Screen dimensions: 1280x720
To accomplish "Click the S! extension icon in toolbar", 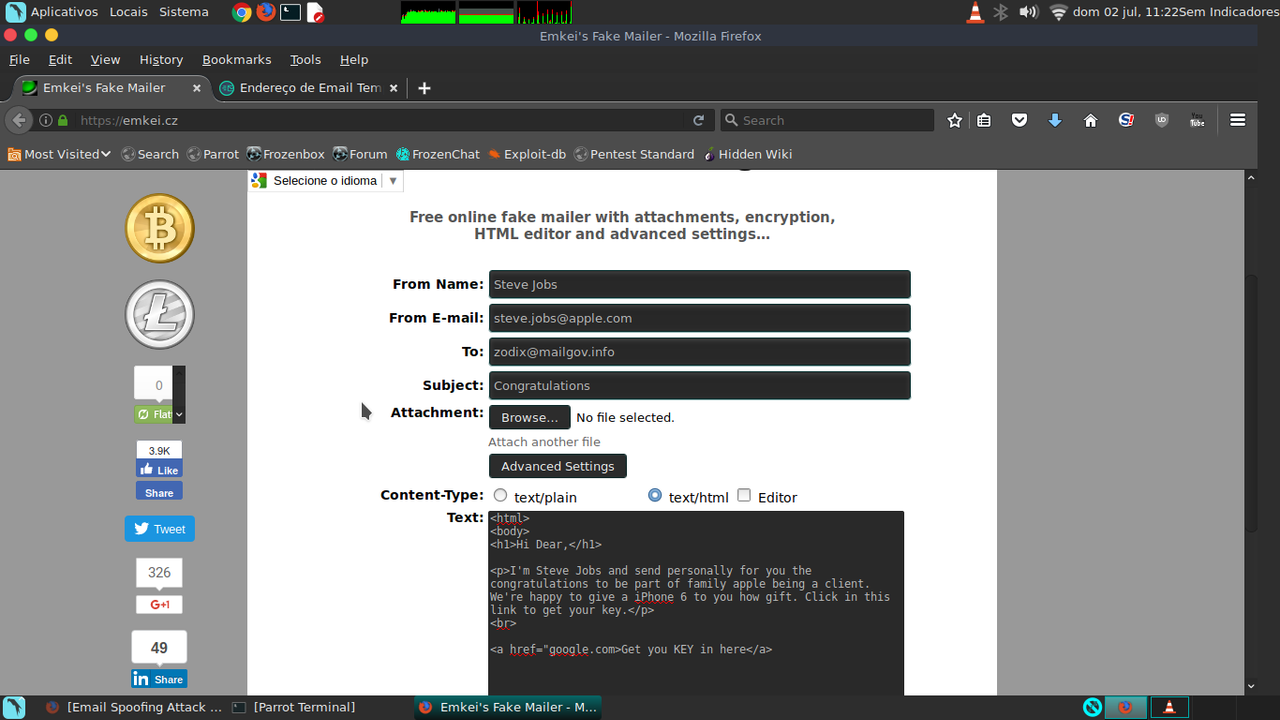I will coord(1126,120).
